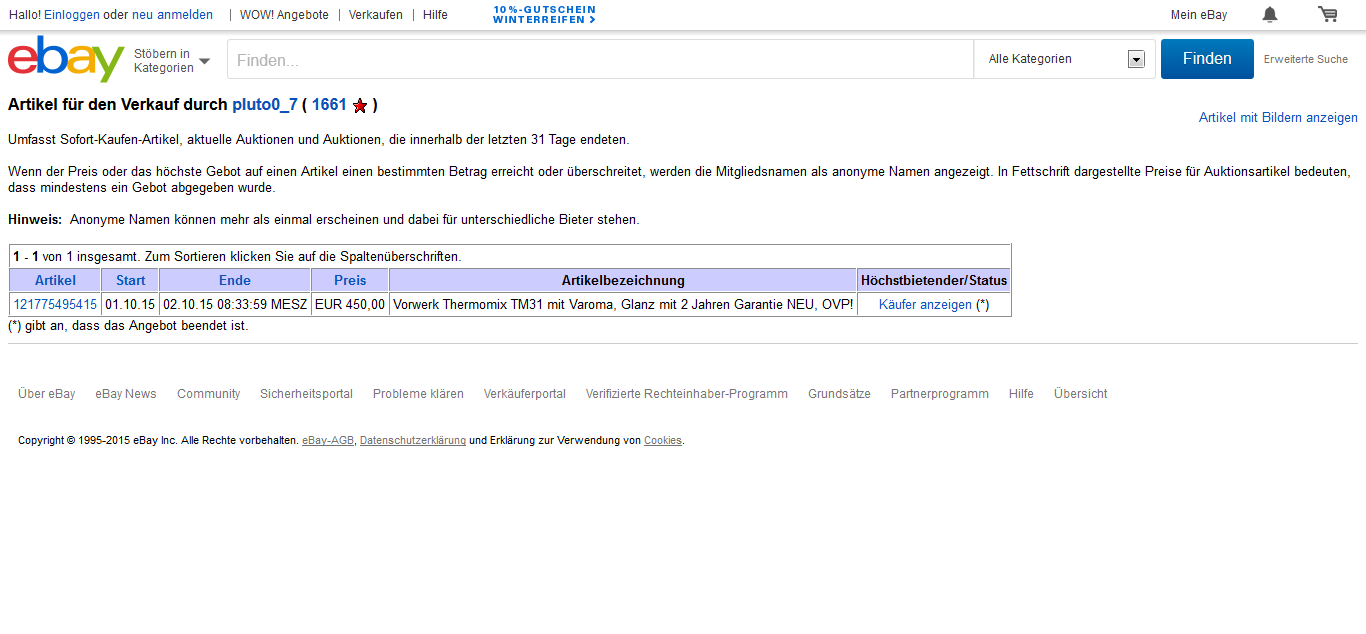
Task: Click the neu anmelden link
Action: [172, 15]
